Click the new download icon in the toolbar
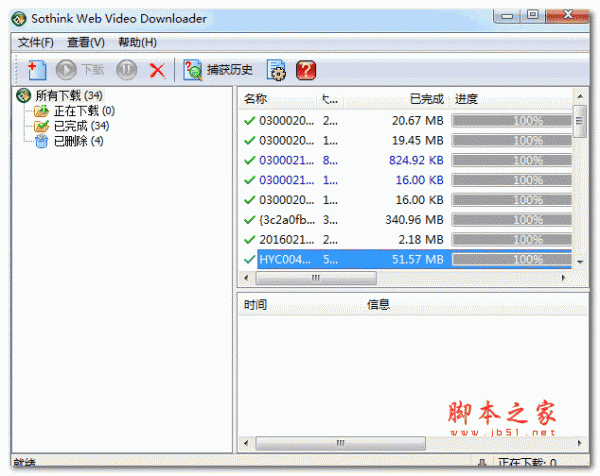Screen dimensions: 600x476 (37, 70)
